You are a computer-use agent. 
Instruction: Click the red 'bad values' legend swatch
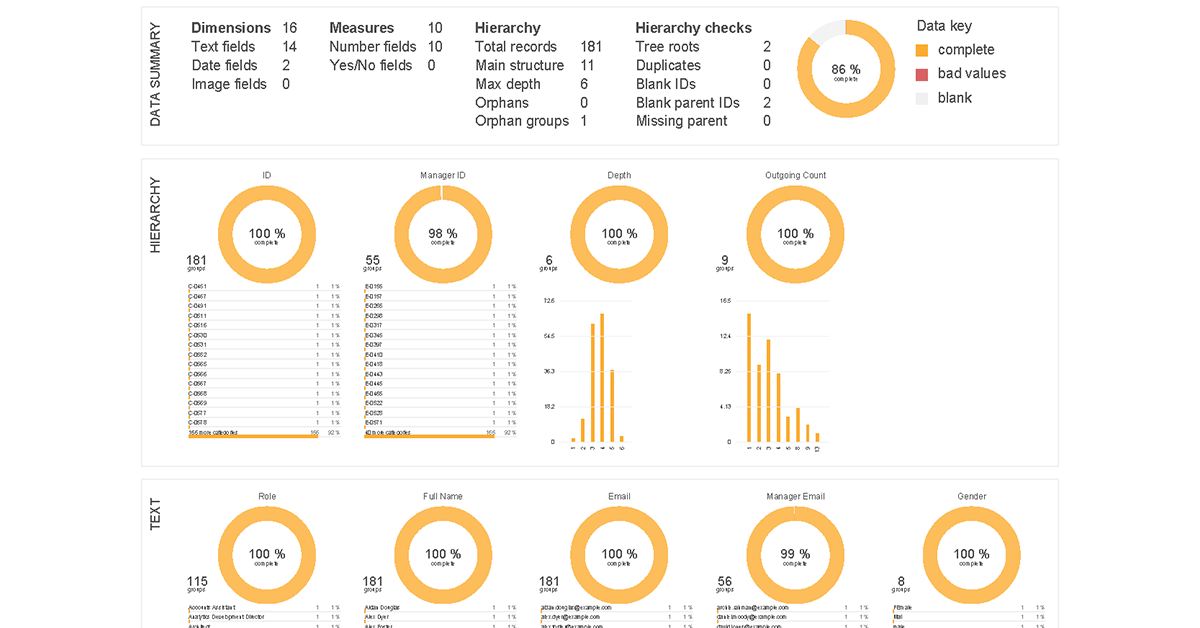922,74
